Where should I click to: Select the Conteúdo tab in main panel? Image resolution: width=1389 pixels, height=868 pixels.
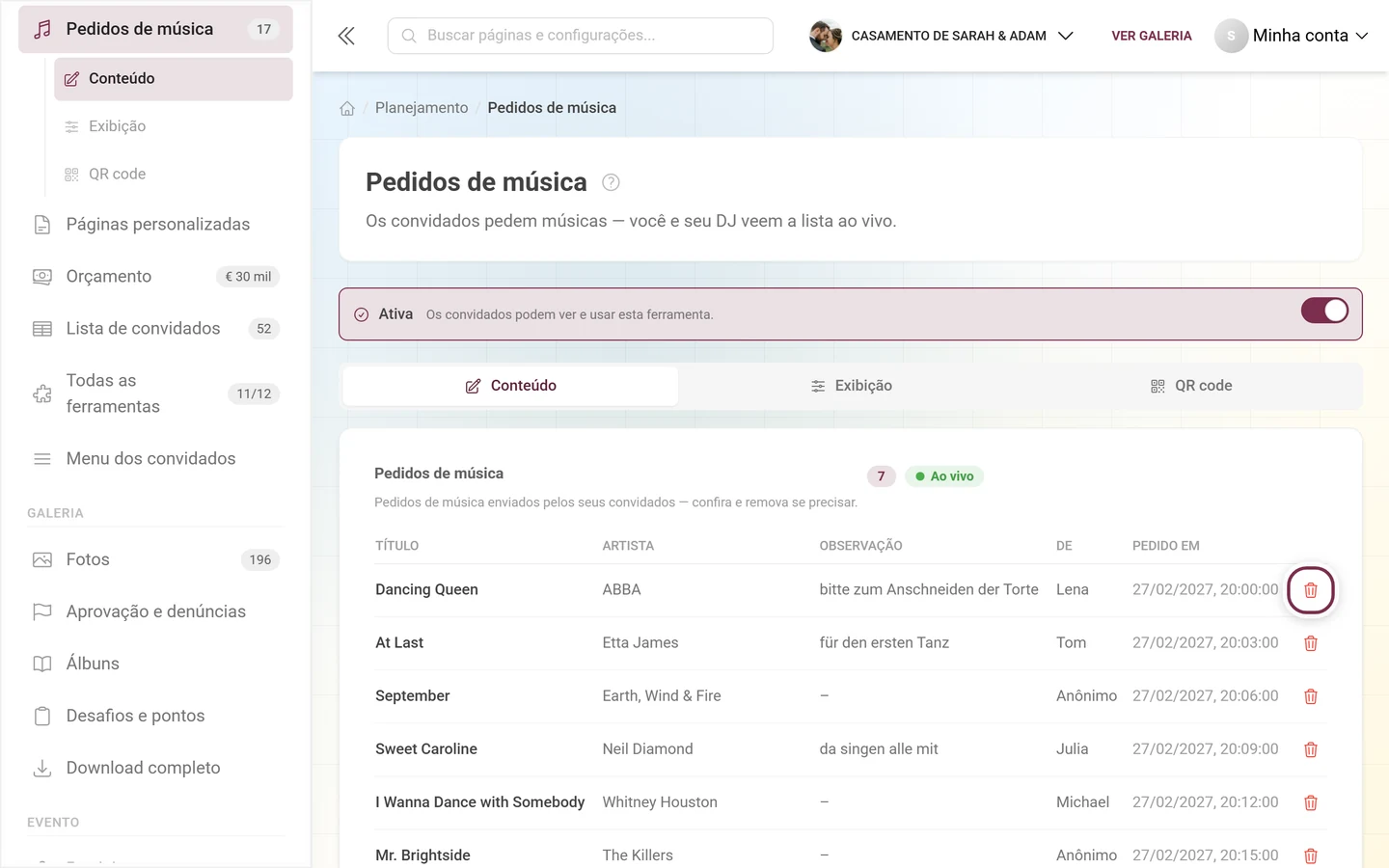coord(510,386)
